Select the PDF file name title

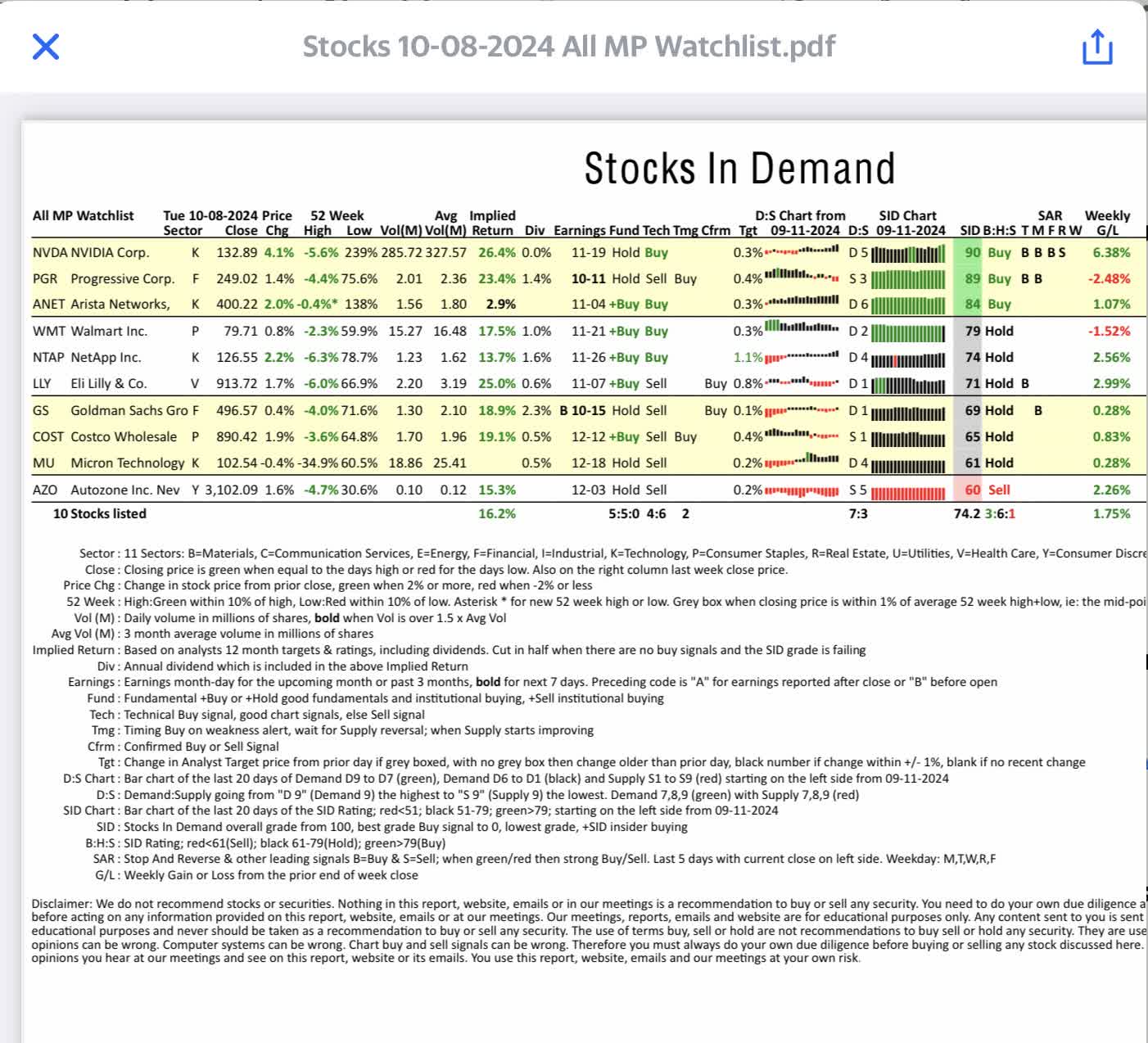coord(569,46)
